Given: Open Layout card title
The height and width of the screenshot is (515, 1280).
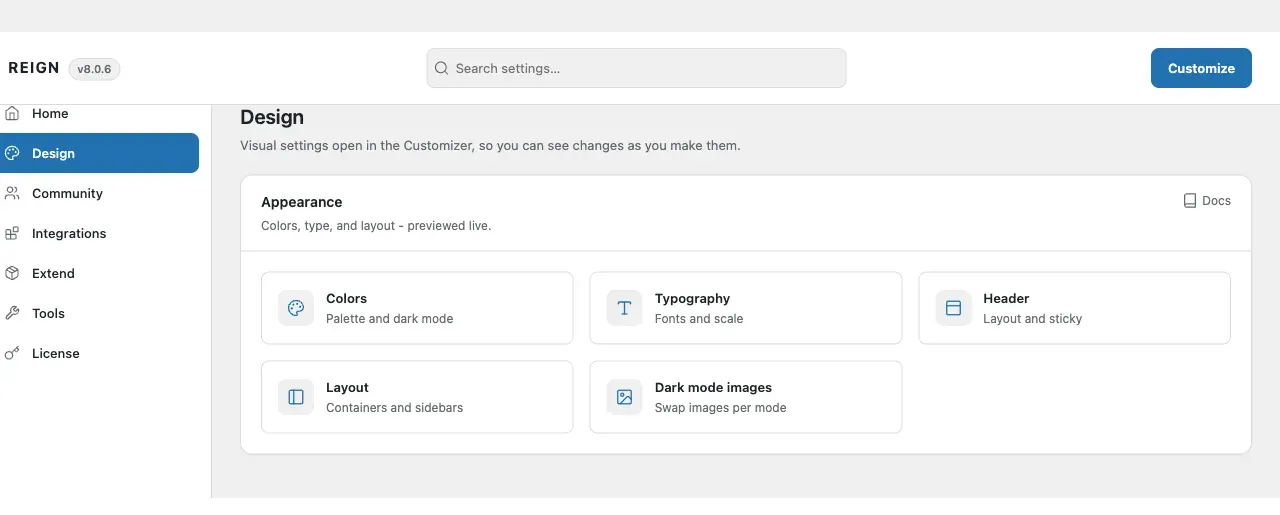Looking at the screenshot, I should click(x=347, y=387).
